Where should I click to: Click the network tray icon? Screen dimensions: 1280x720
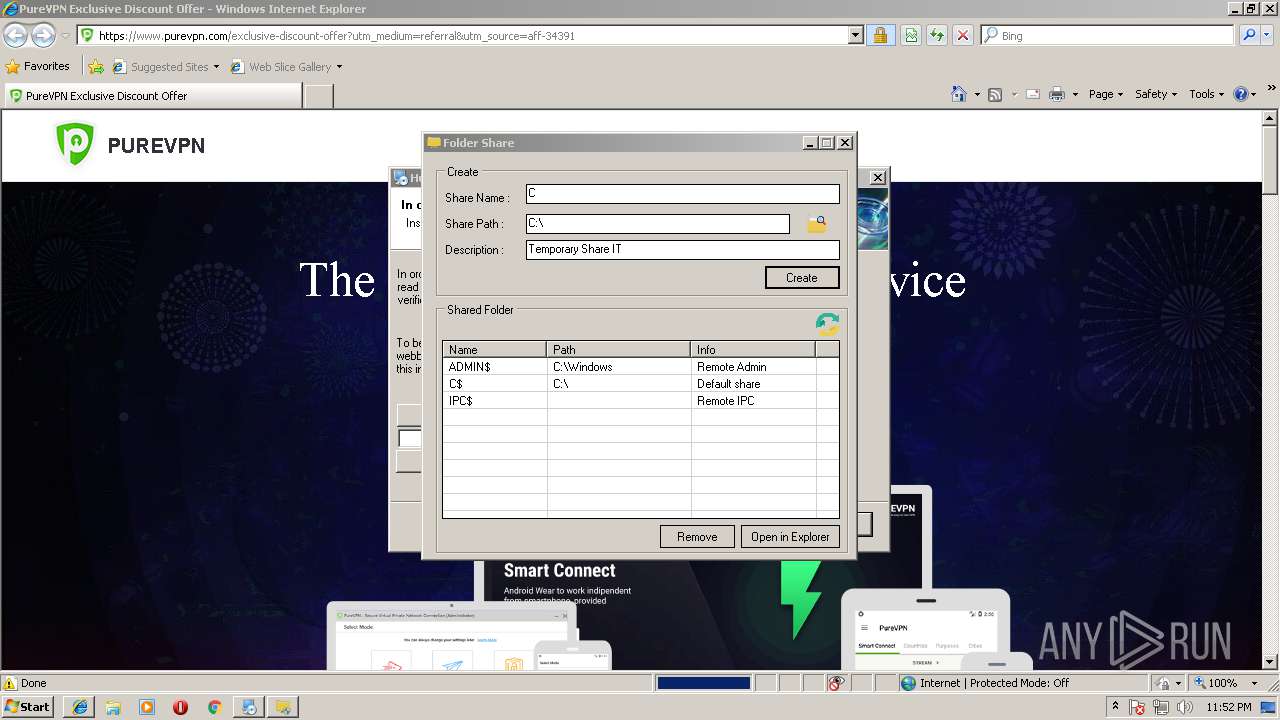pyautogui.click(x=1161, y=707)
